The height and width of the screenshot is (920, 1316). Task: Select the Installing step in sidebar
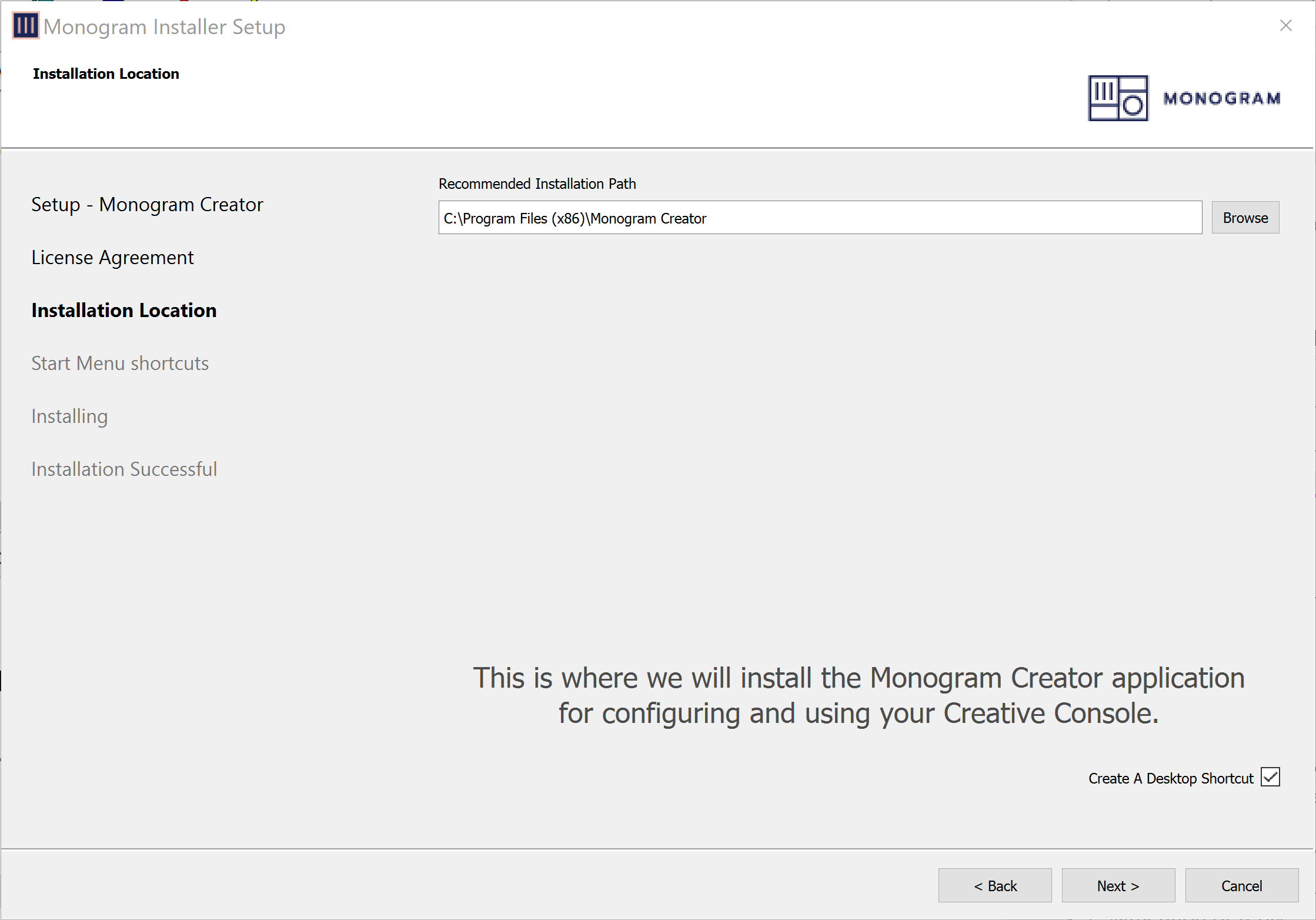click(x=69, y=416)
